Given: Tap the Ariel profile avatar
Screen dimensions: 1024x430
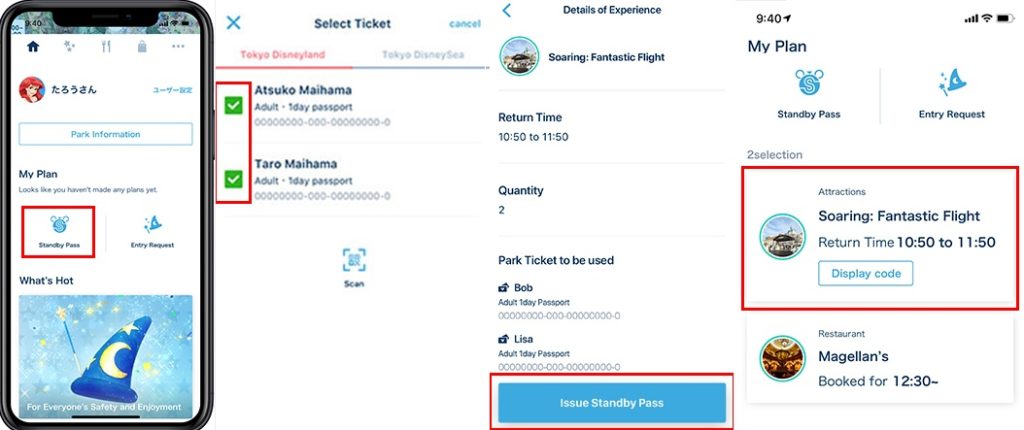Looking at the screenshot, I should 32,90.
